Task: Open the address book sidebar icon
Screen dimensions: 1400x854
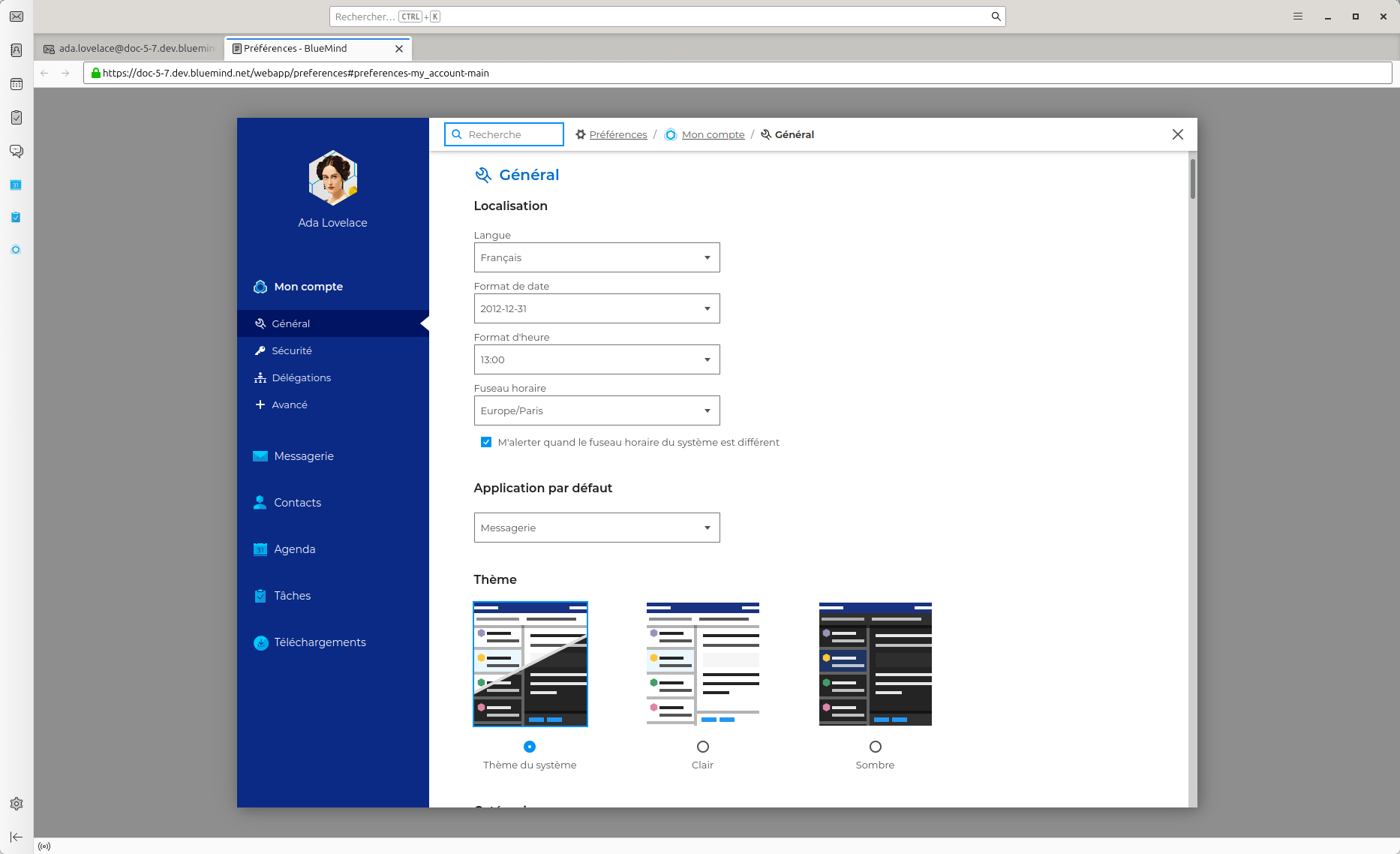Action: click(x=17, y=50)
